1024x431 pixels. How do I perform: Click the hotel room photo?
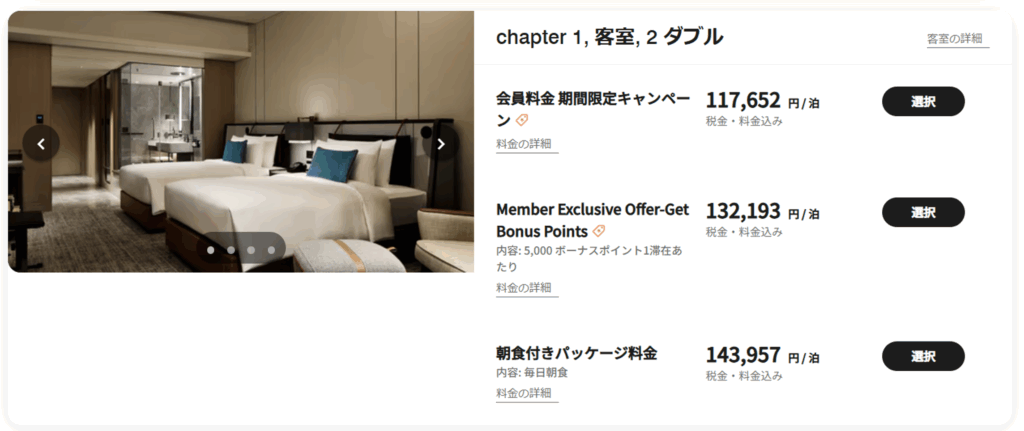point(241,142)
